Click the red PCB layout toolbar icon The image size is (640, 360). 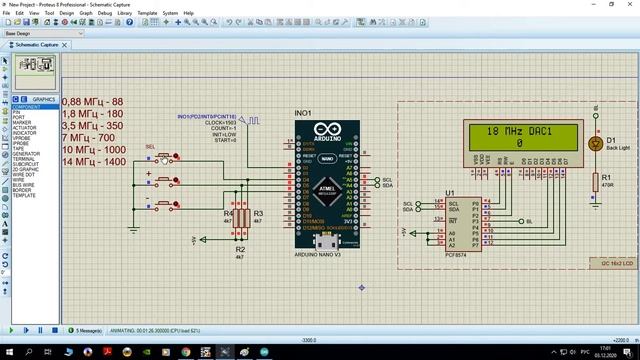(64, 22)
